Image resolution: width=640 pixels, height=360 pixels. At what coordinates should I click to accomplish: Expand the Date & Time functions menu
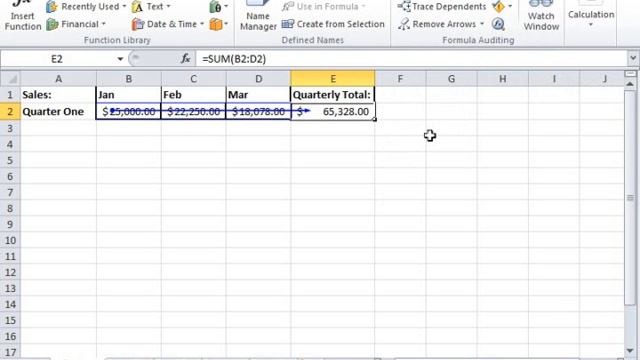[168, 24]
